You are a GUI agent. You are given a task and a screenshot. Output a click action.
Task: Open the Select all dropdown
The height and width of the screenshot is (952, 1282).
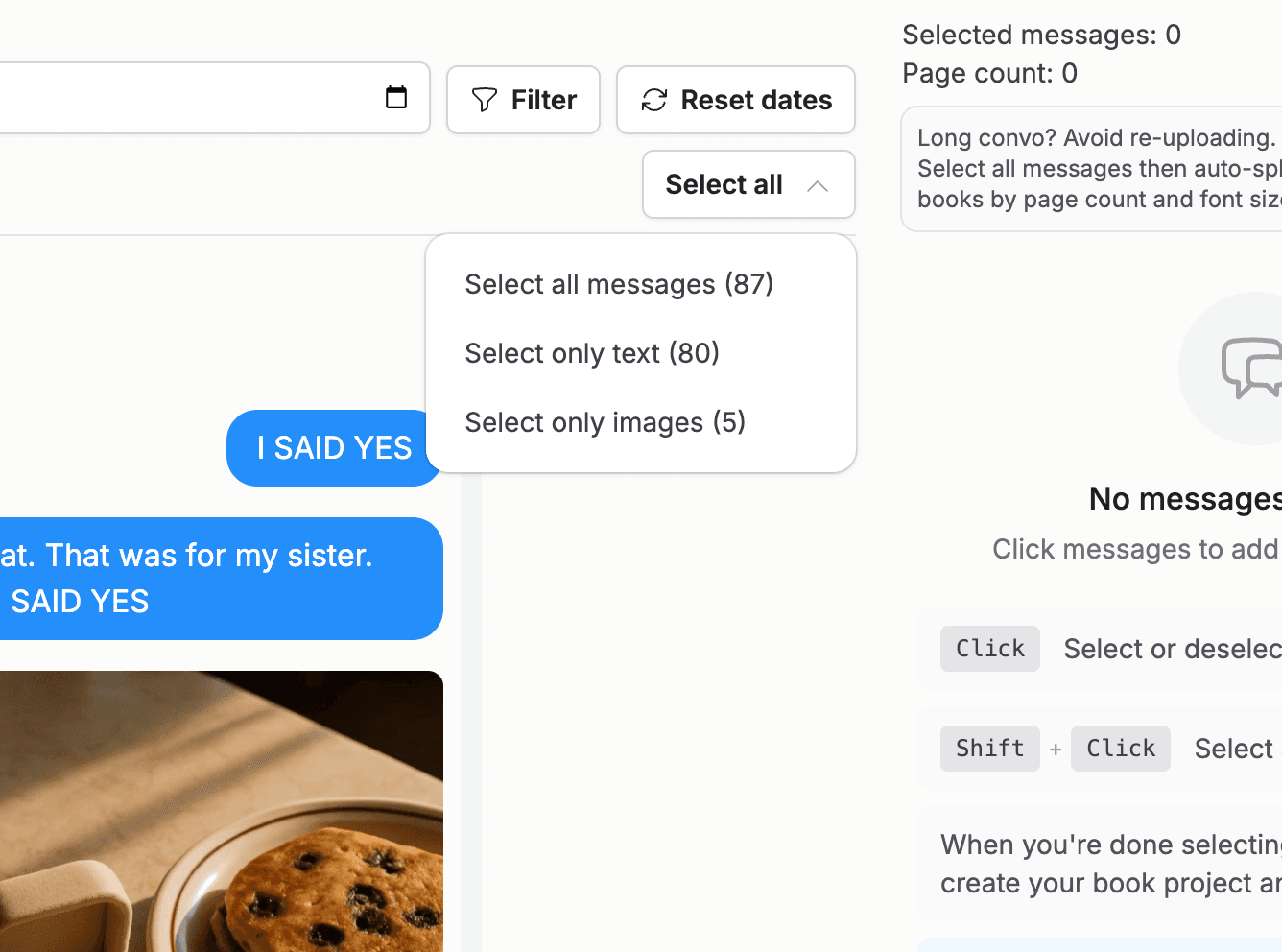pyautogui.click(x=748, y=184)
